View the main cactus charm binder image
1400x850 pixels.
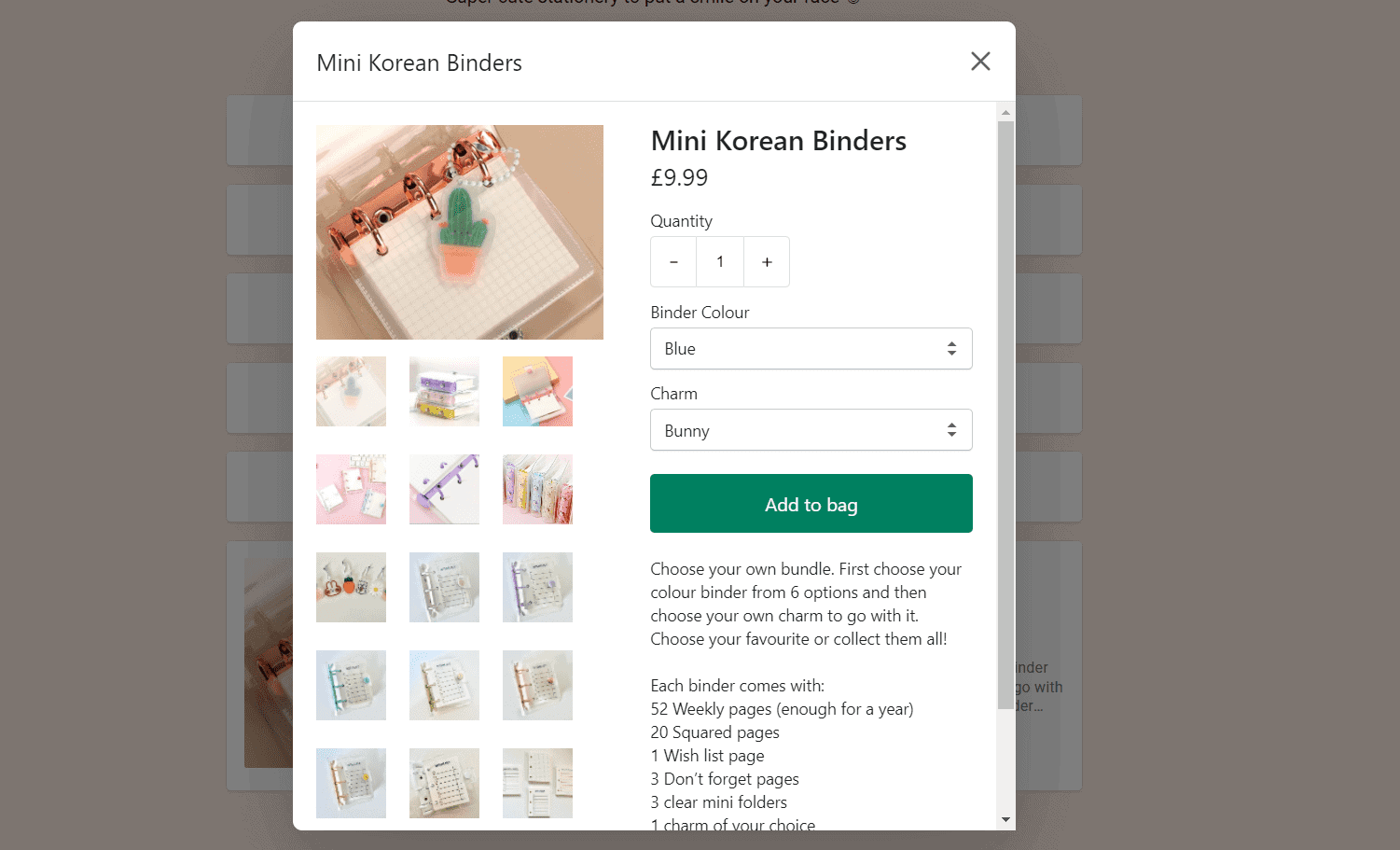[459, 231]
